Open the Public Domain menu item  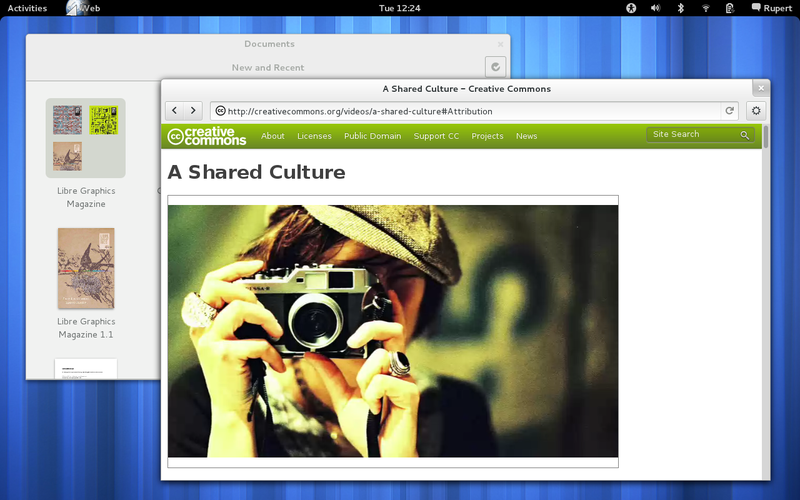372,136
